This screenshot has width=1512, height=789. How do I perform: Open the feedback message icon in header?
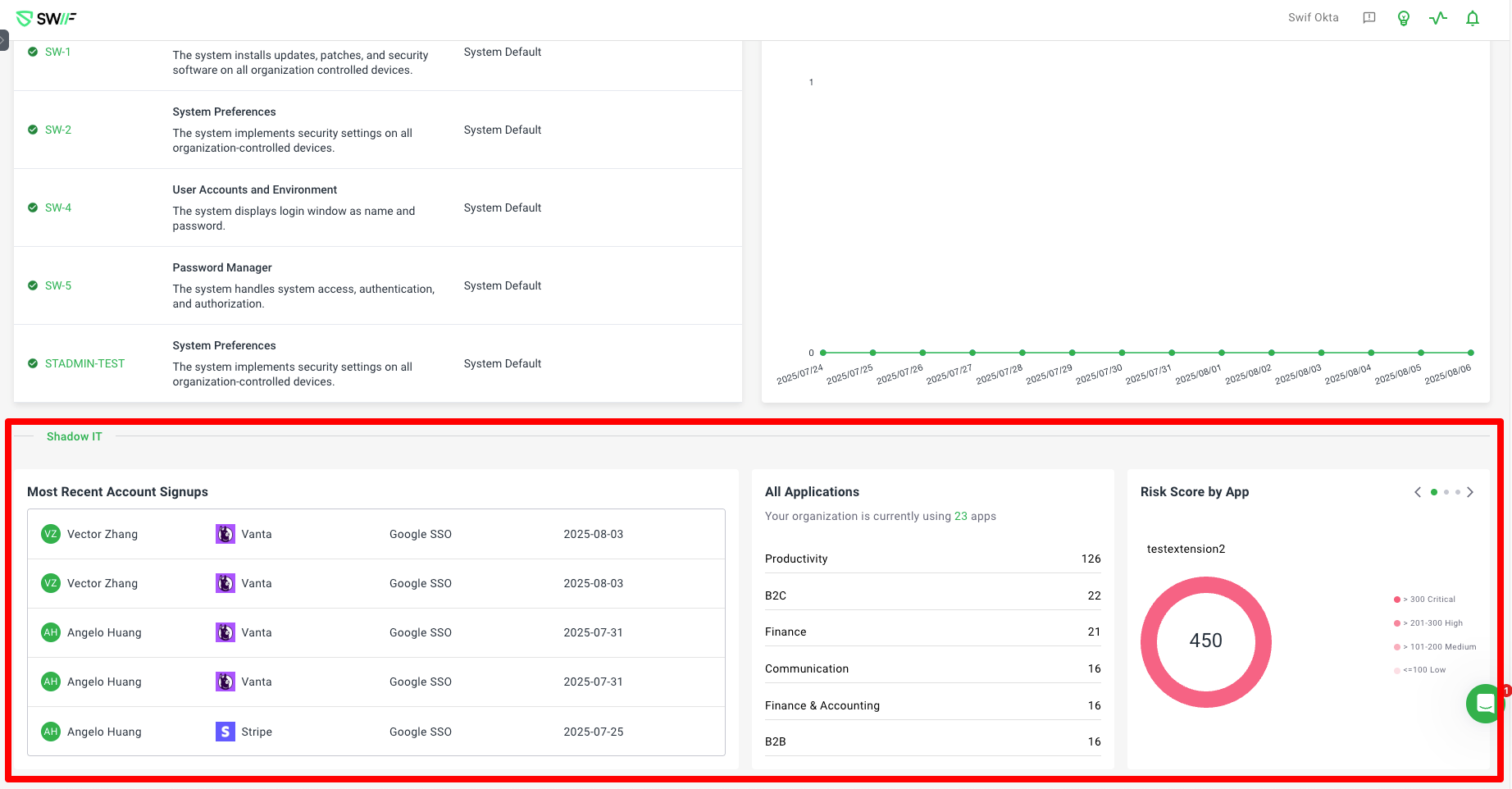click(x=1369, y=18)
